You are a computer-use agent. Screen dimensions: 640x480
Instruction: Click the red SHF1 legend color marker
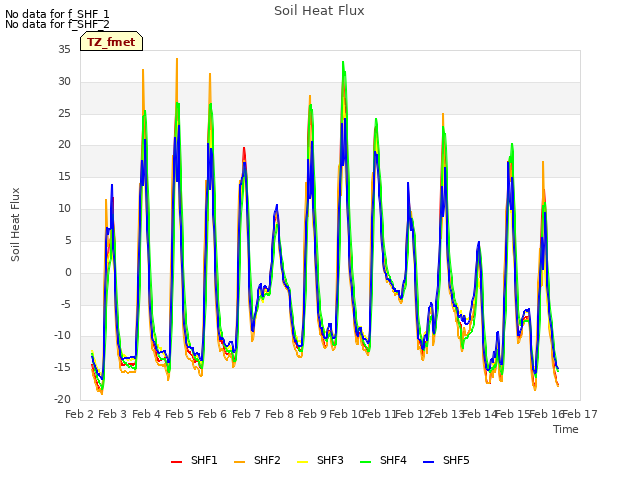pos(176,462)
